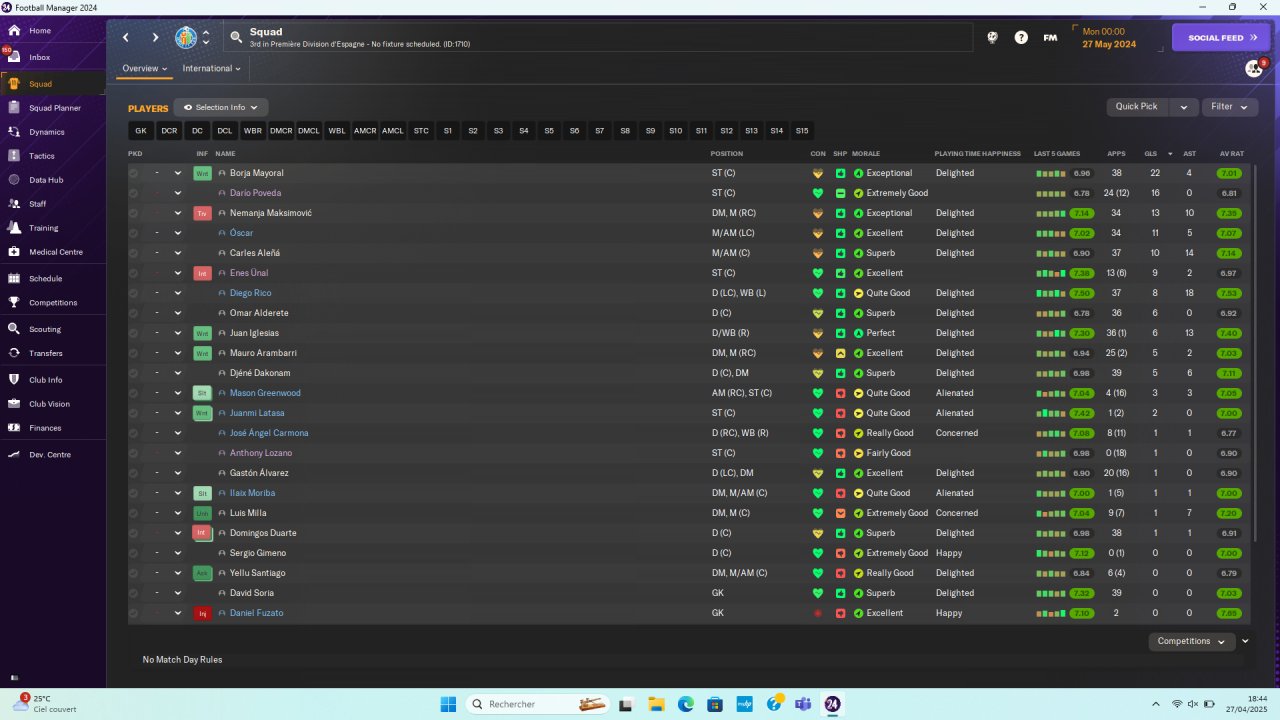Open the Competitions trophy icon
1280x720 pixels.
(x=14, y=303)
